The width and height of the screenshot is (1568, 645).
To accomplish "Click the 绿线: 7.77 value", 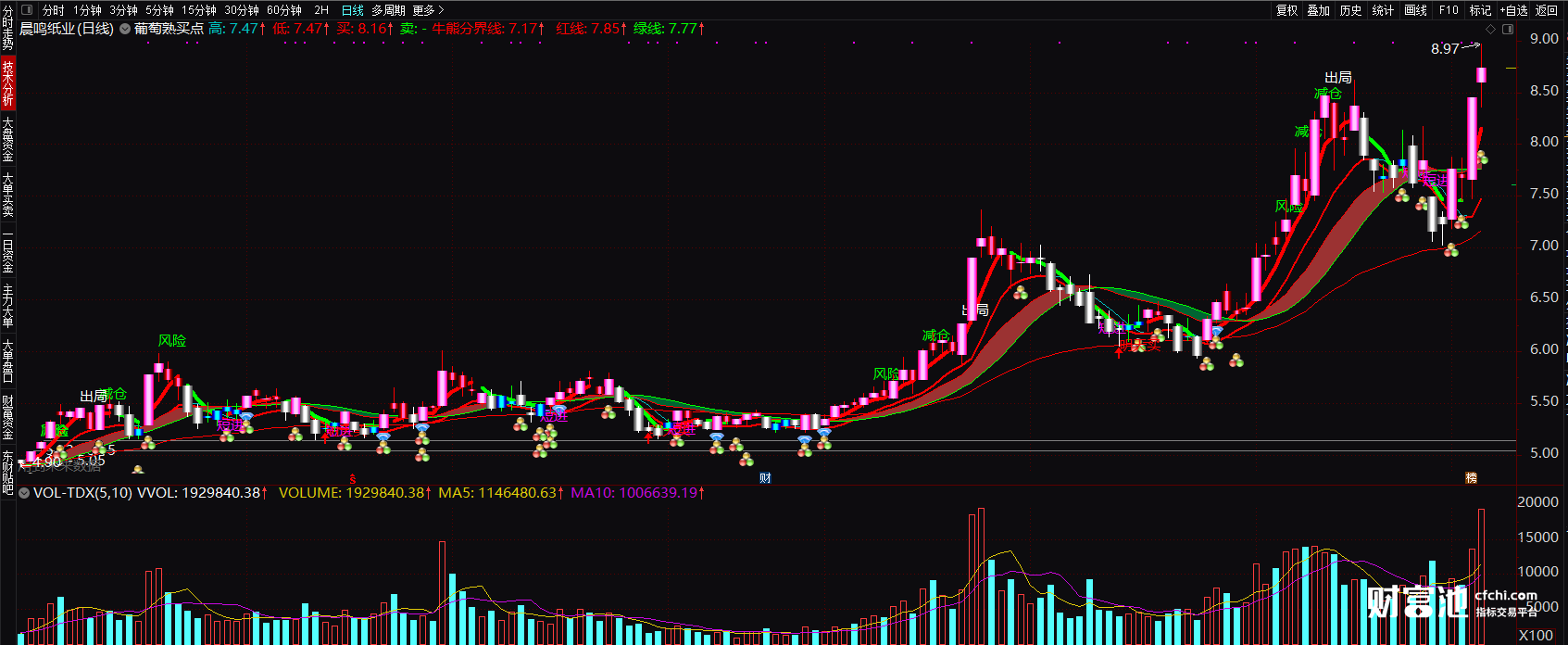I will pos(669,29).
